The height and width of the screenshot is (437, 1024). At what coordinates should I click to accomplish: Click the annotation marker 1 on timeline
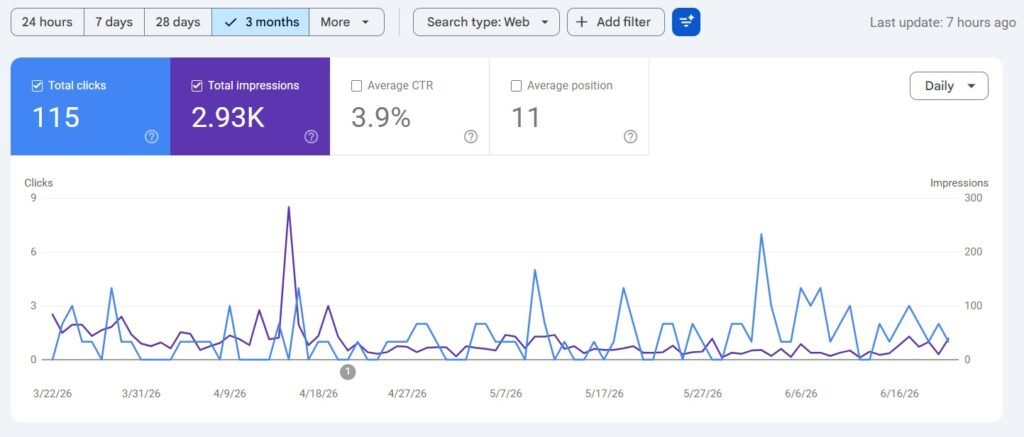348,372
